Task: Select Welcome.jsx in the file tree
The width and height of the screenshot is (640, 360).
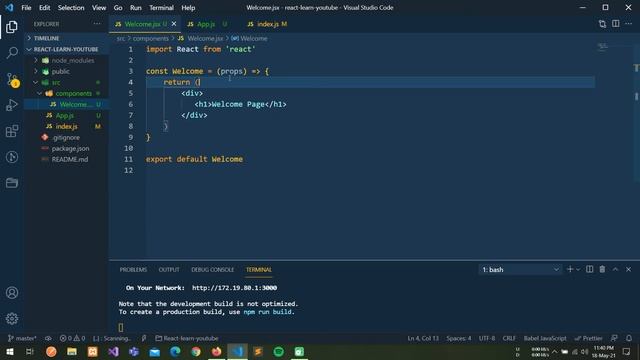Action: click(65, 104)
